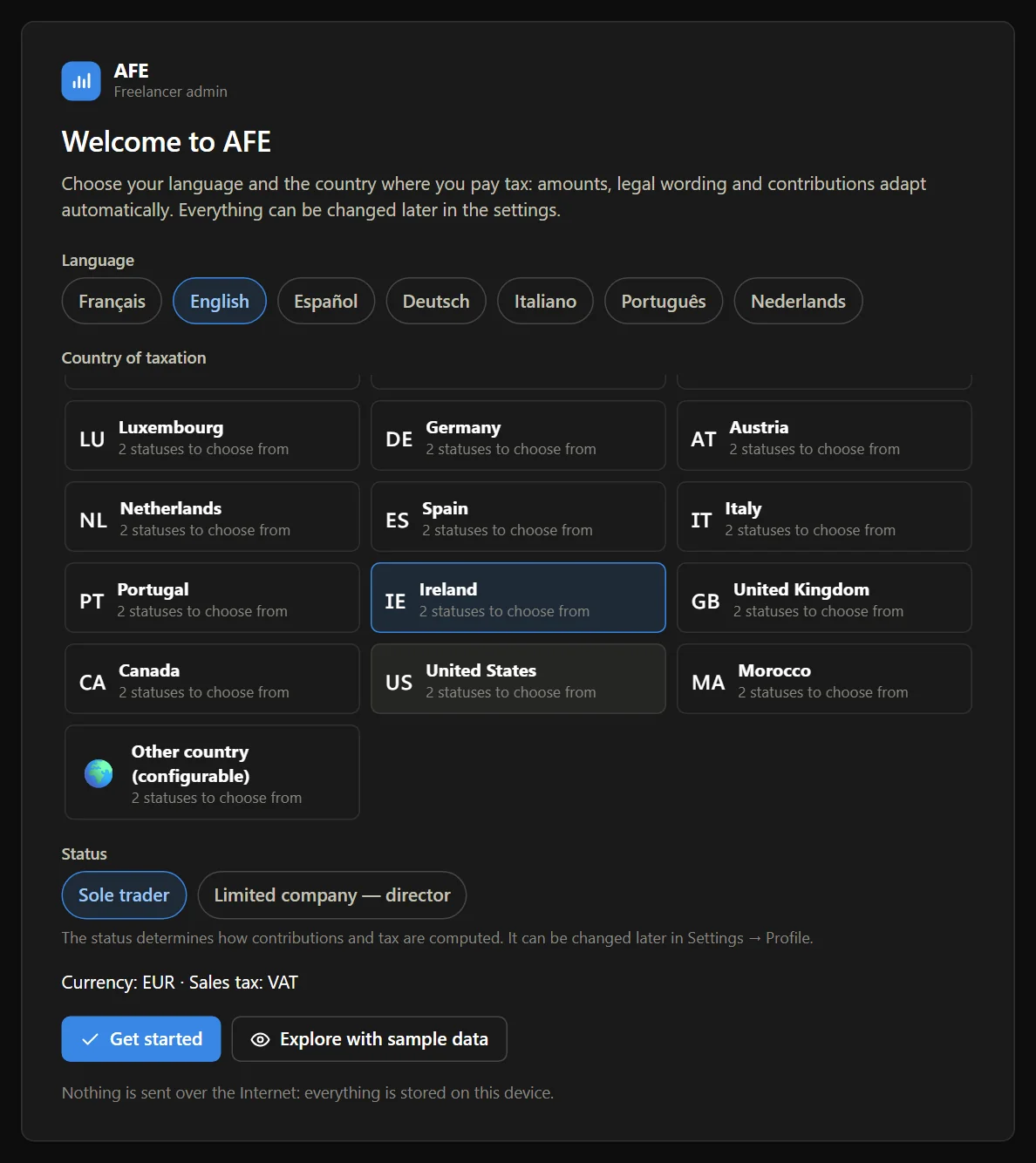Pick Italiano language option
Image resolution: width=1036 pixels, height=1163 pixels.
pos(545,301)
